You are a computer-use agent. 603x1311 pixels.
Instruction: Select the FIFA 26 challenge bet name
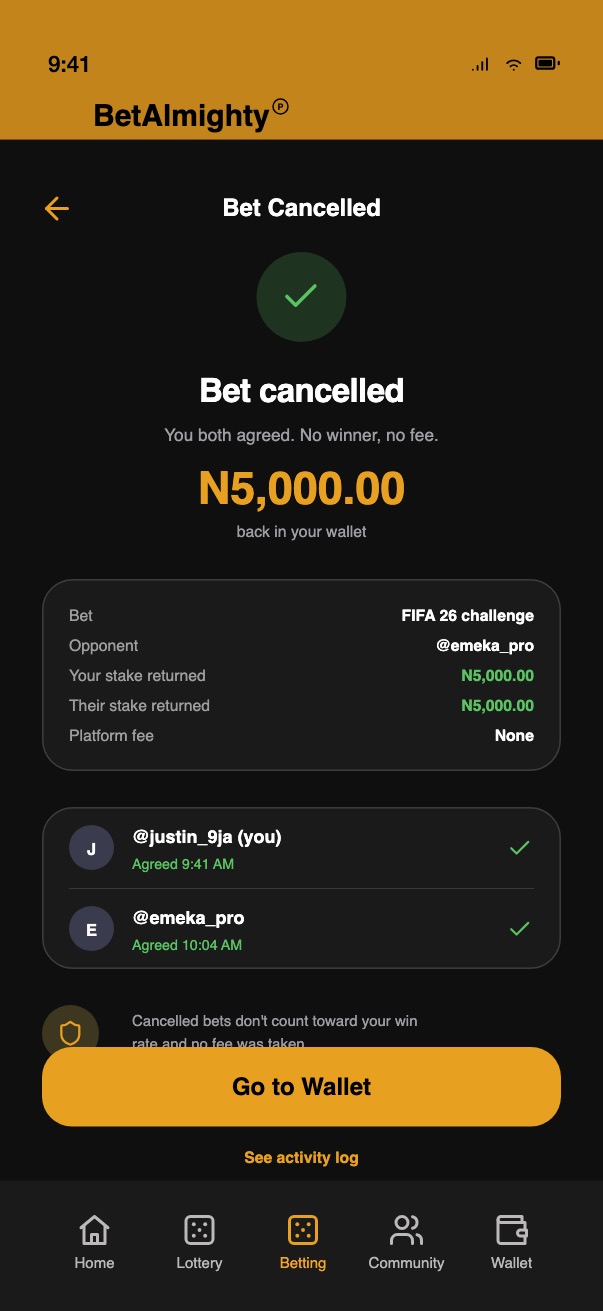(467, 616)
